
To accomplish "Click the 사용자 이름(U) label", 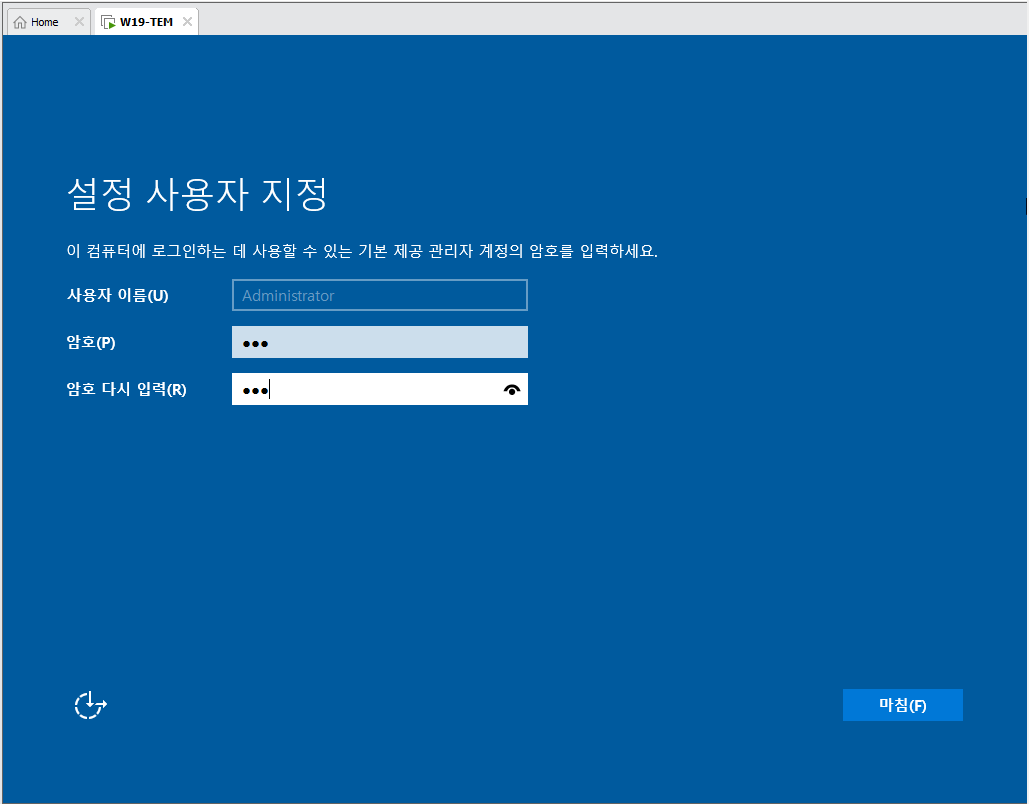I will pyautogui.click(x=117, y=295).
